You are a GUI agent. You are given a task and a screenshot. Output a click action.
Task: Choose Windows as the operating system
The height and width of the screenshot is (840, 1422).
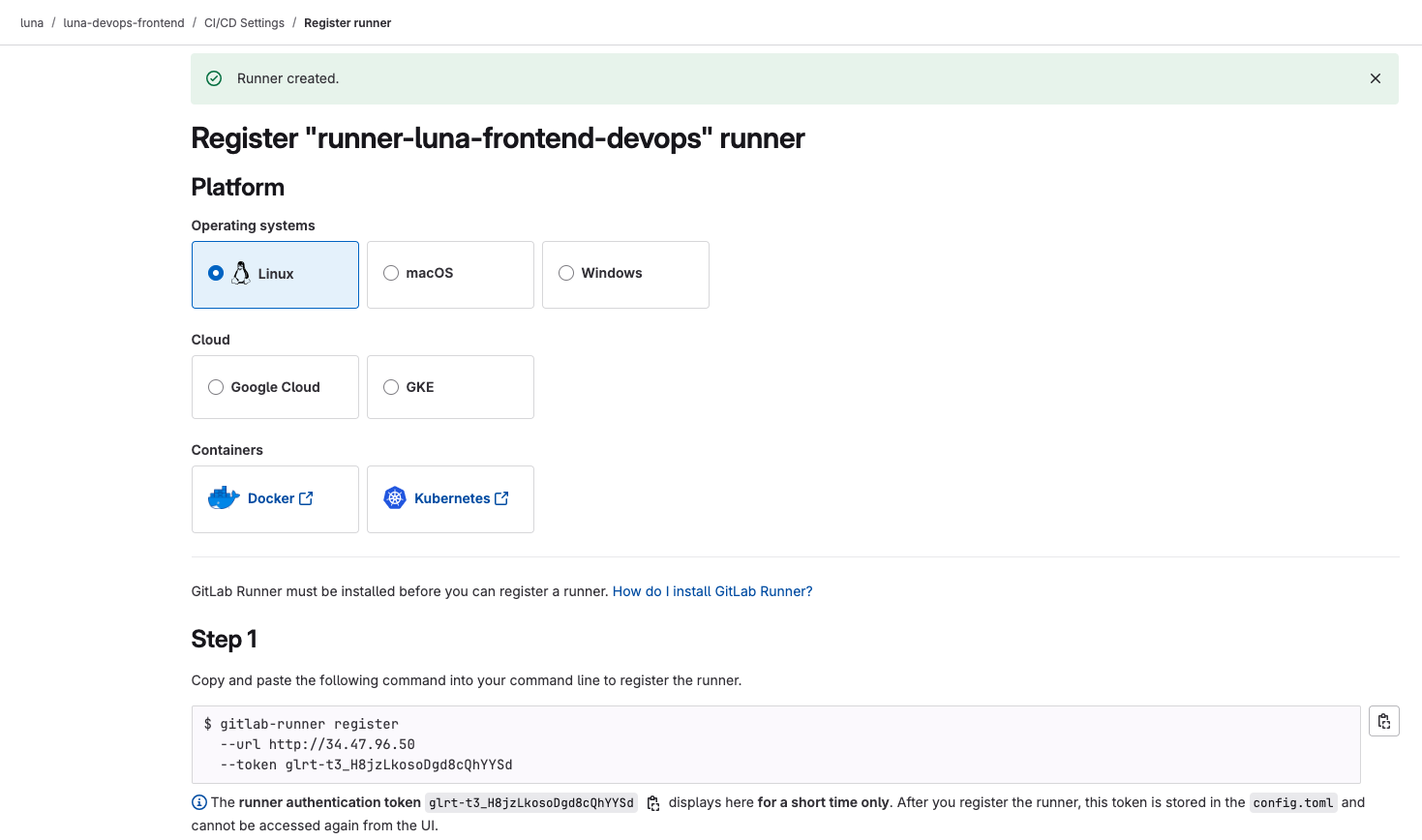[625, 275]
